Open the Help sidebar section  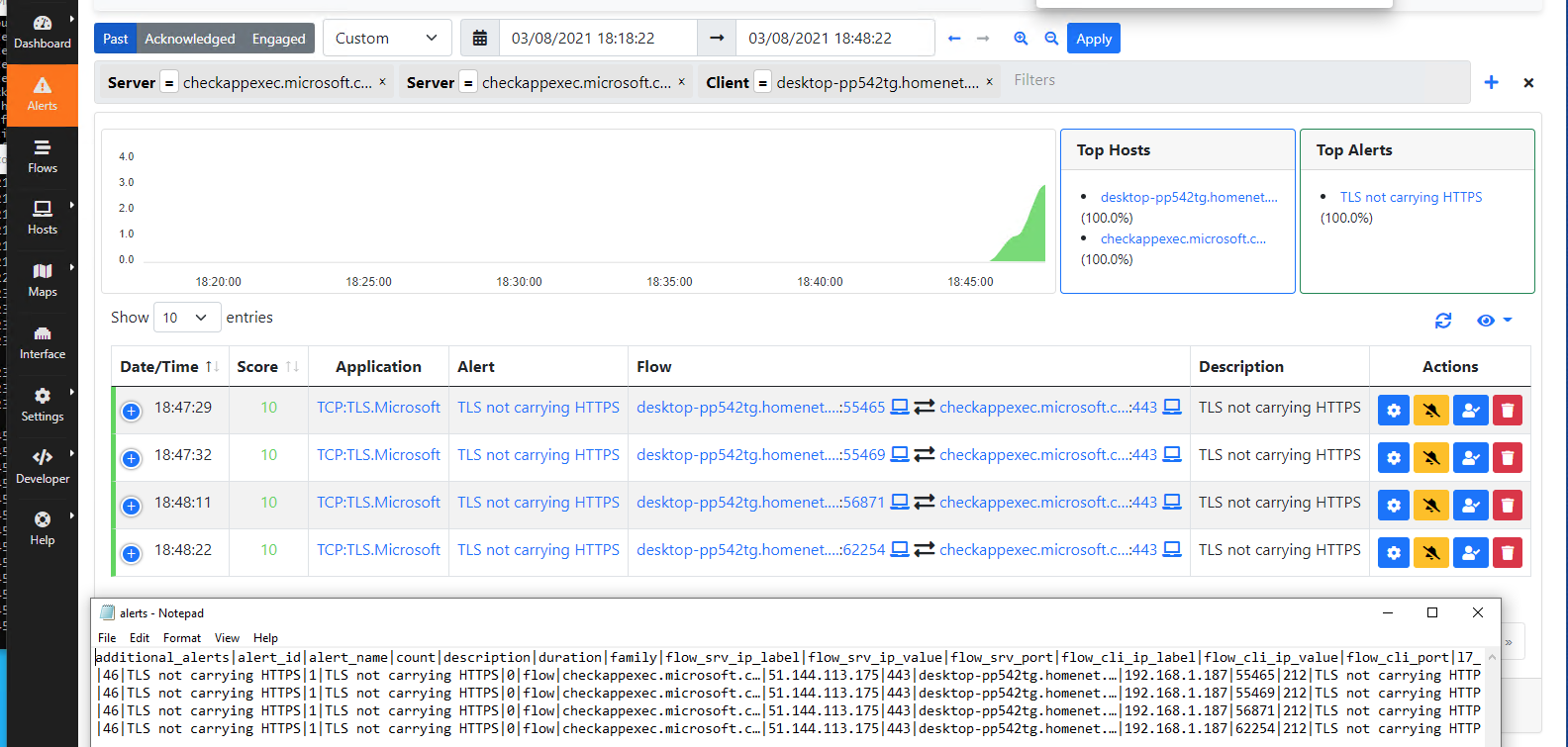click(x=42, y=529)
